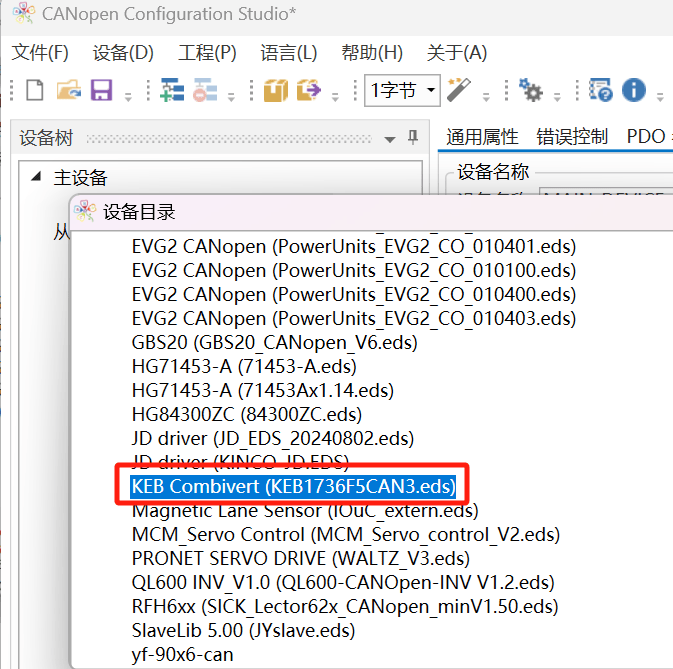Select SlaveLib 5.00 (JYslave.eds) entry
Viewport: 673px width, 669px height.
pos(243,631)
